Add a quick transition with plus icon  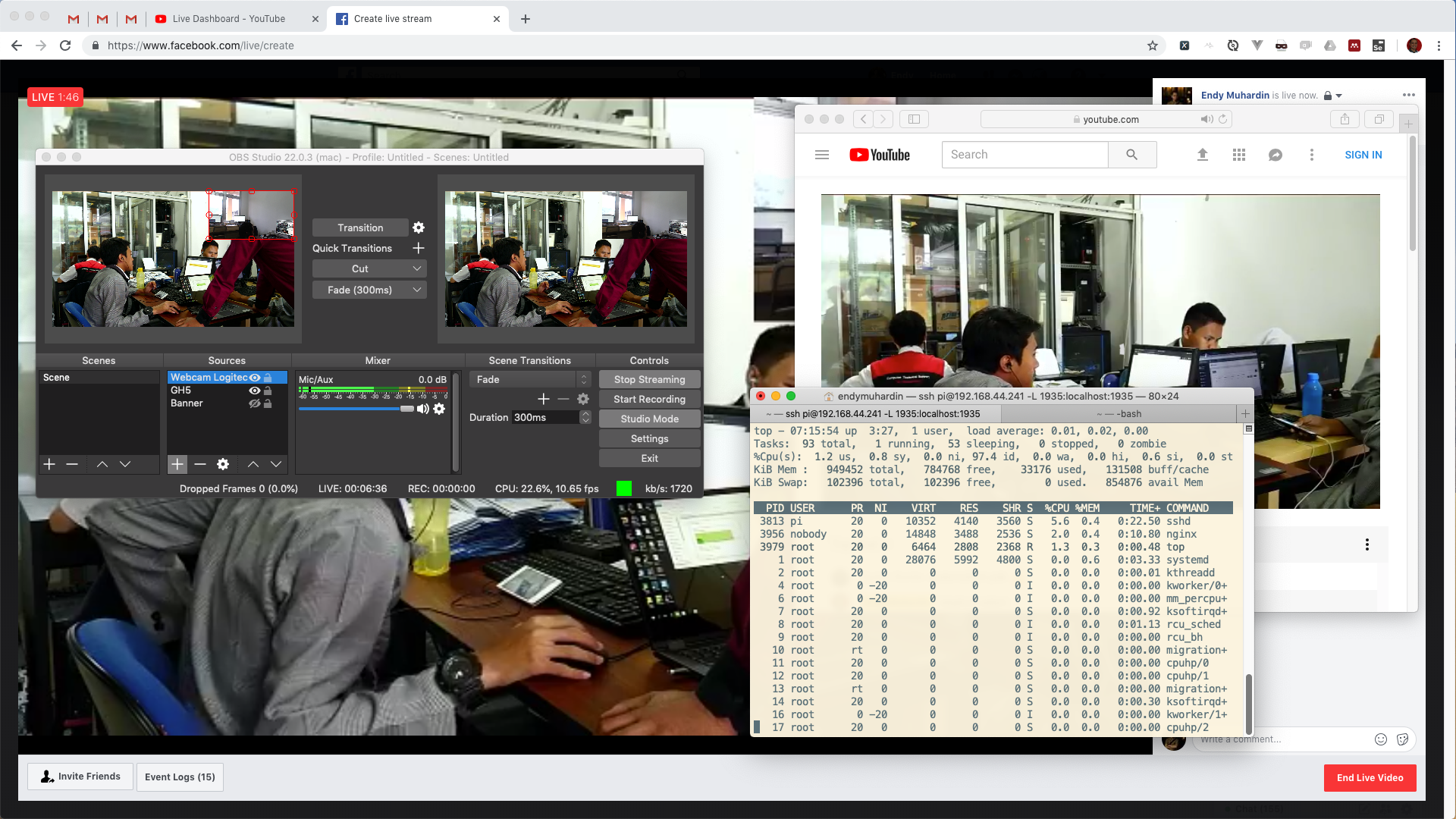pyautogui.click(x=419, y=248)
